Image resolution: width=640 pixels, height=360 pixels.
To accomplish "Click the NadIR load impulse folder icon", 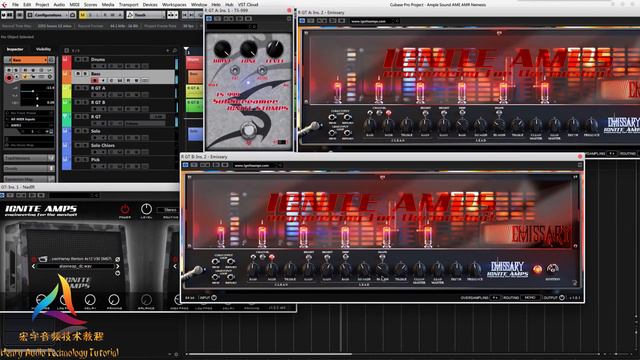I will click(43, 259).
